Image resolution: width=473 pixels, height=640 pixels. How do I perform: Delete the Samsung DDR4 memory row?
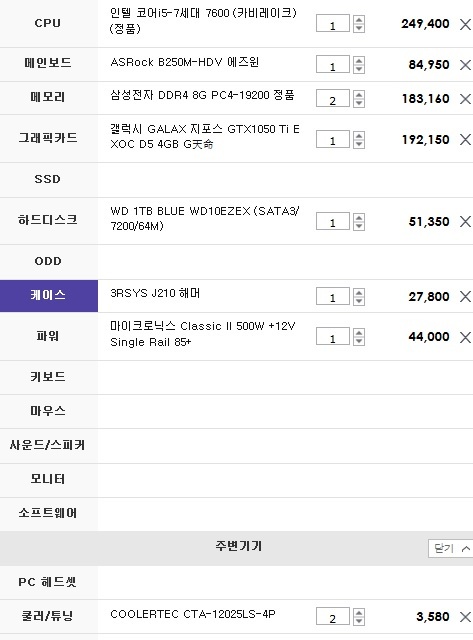(x=465, y=99)
